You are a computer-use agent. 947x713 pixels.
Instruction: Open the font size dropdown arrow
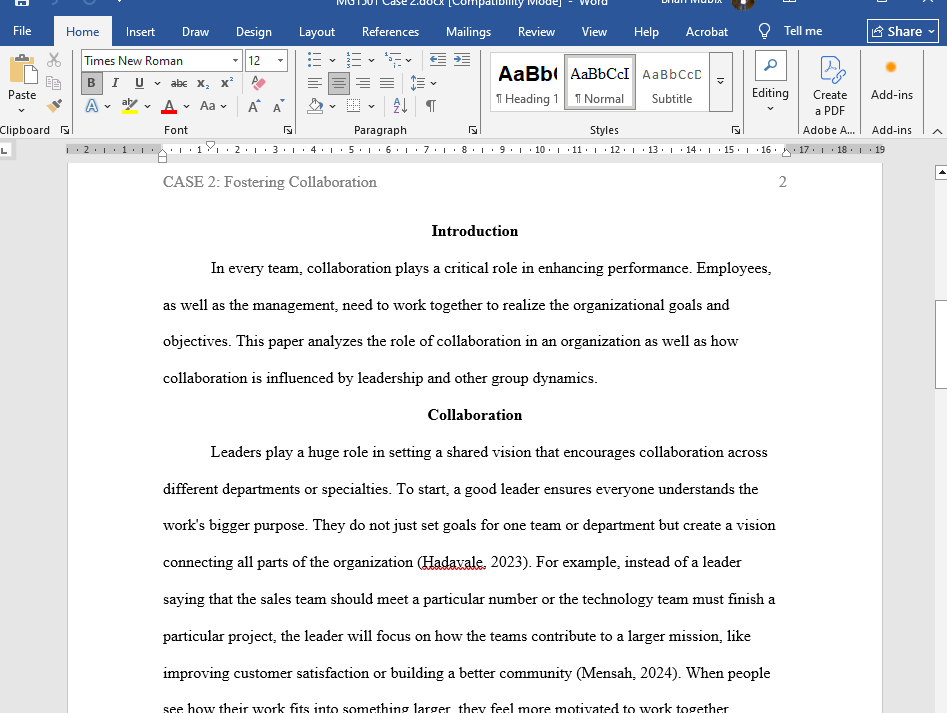(x=280, y=60)
